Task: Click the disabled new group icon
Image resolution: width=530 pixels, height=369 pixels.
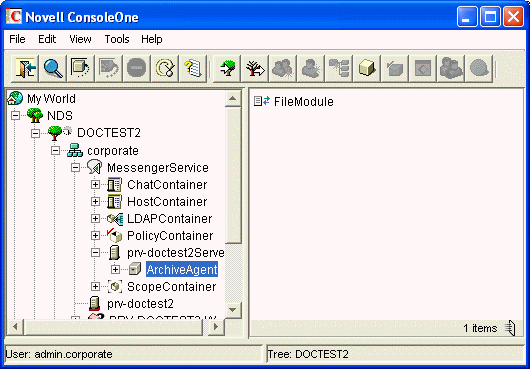Action: pyautogui.click(x=283, y=69)
